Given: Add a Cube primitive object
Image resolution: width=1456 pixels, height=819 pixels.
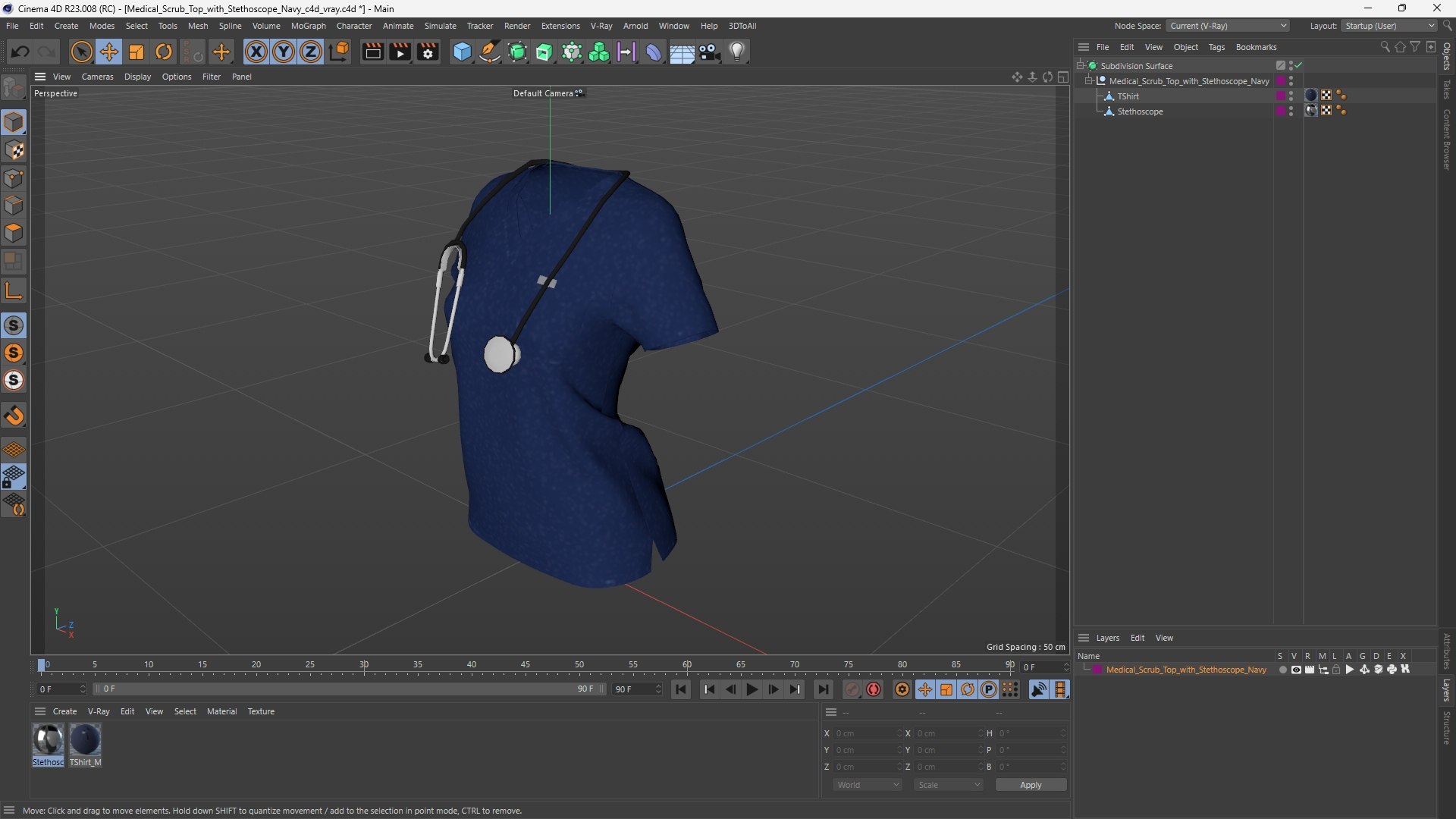Looking at the screenshot, I should coord(462,52).
